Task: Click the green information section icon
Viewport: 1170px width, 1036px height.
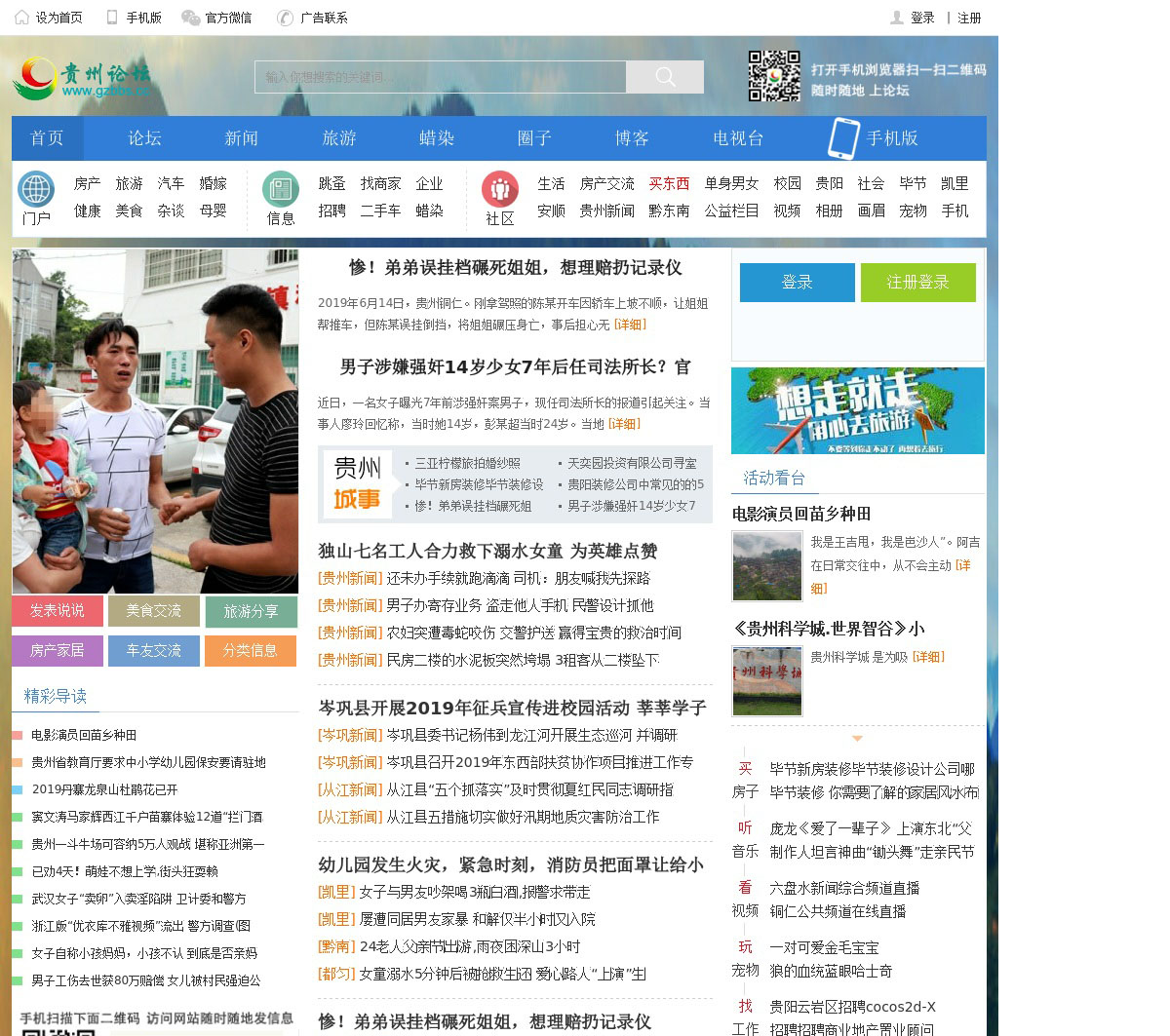Action: [x=281, y=189]
